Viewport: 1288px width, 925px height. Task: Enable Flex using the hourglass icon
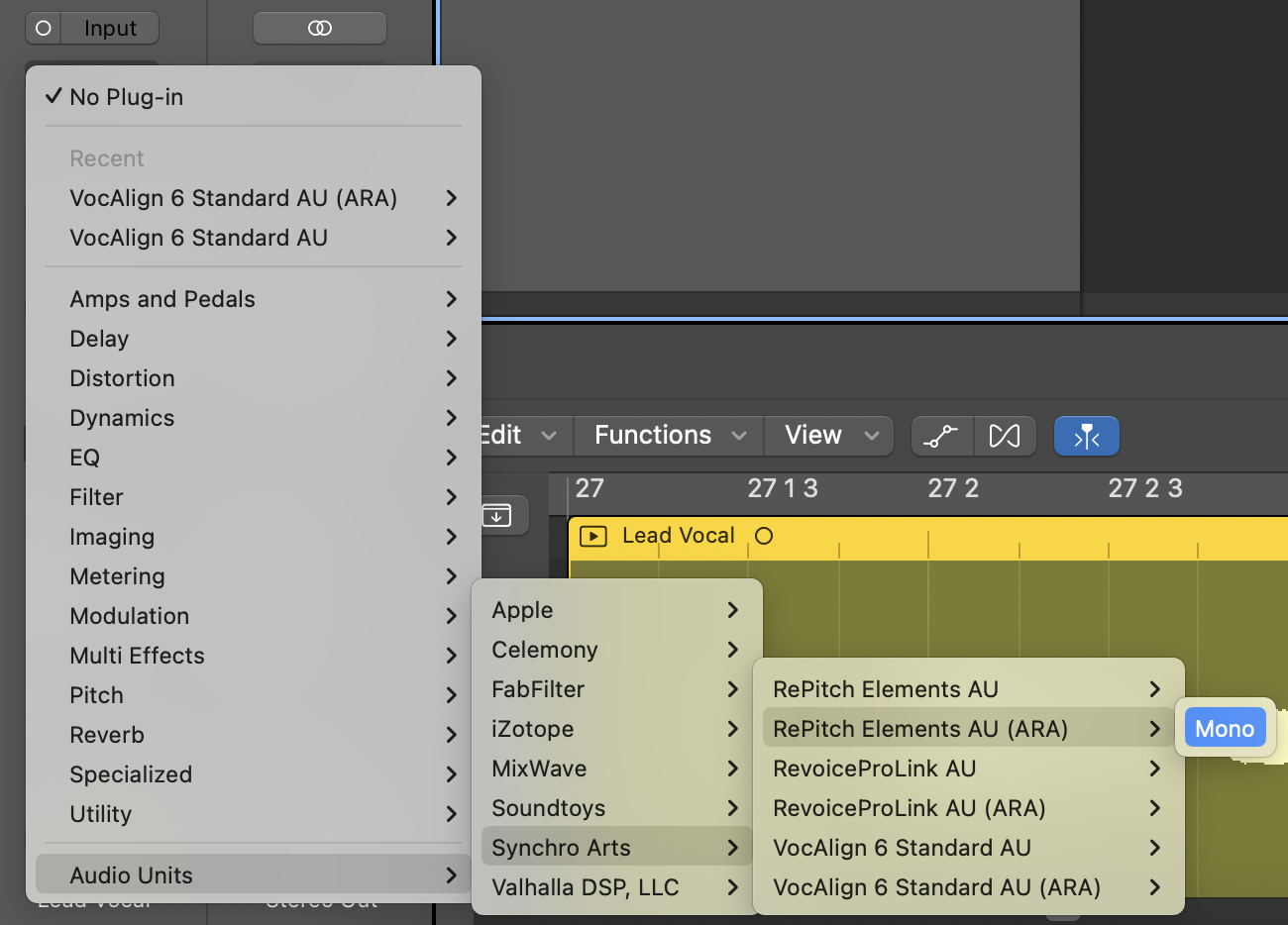click(x=1005, y=436)
